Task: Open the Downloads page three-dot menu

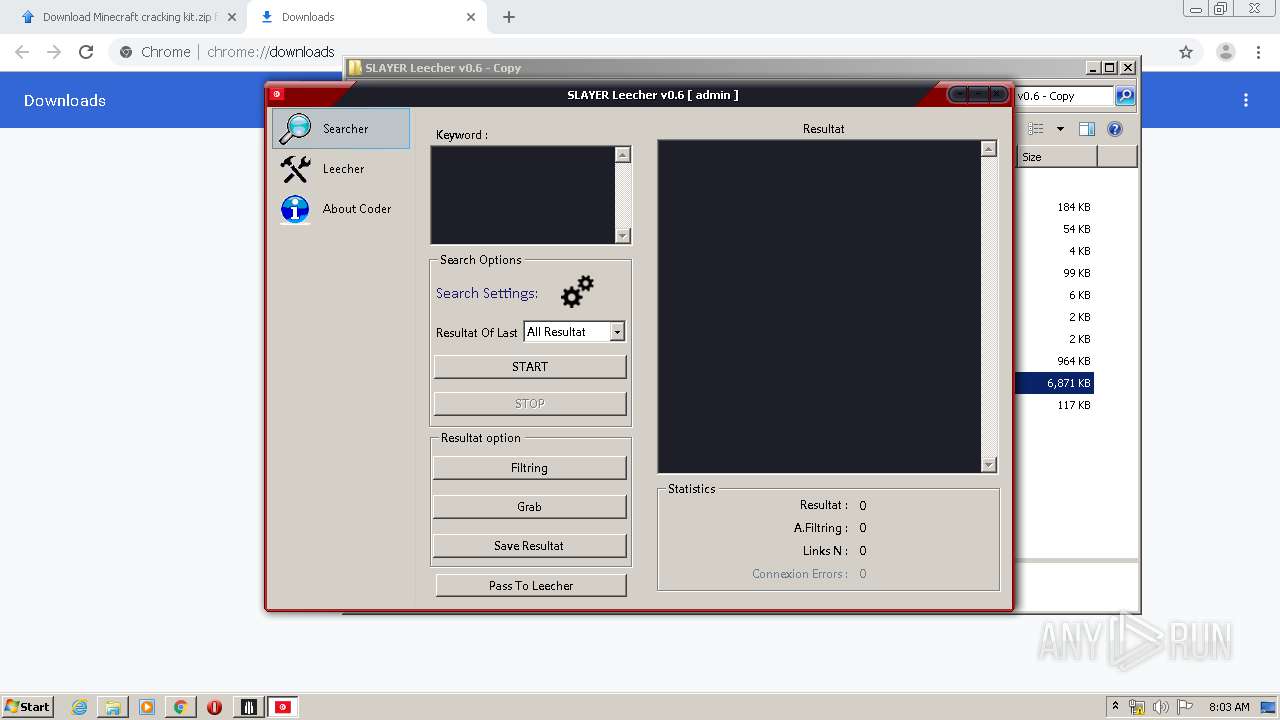Action: click(1246, 100)
